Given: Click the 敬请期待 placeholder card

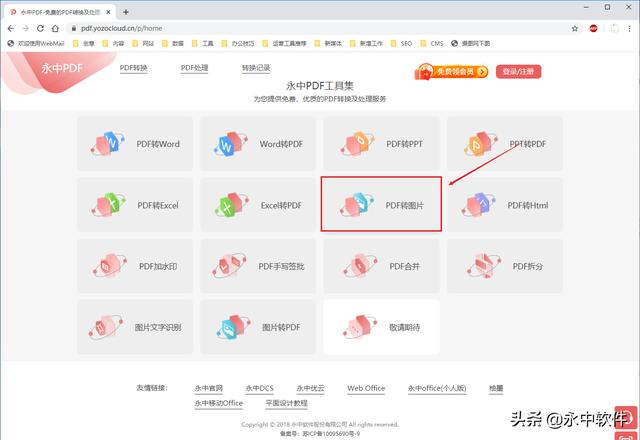Looking at the screenshot, I should pyautogui.click(x=382, y=327).
